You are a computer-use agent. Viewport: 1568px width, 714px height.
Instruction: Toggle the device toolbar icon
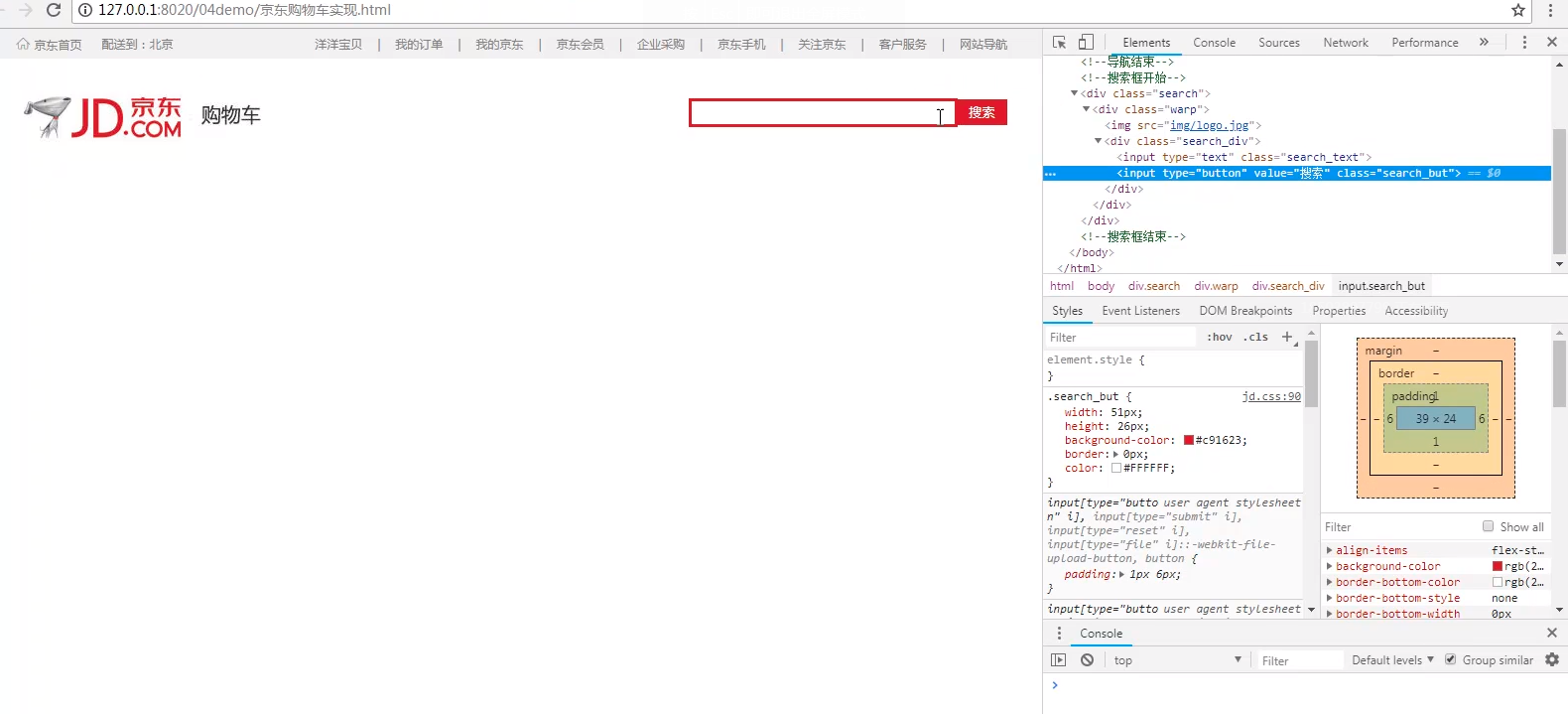(x=1086, y=42)
